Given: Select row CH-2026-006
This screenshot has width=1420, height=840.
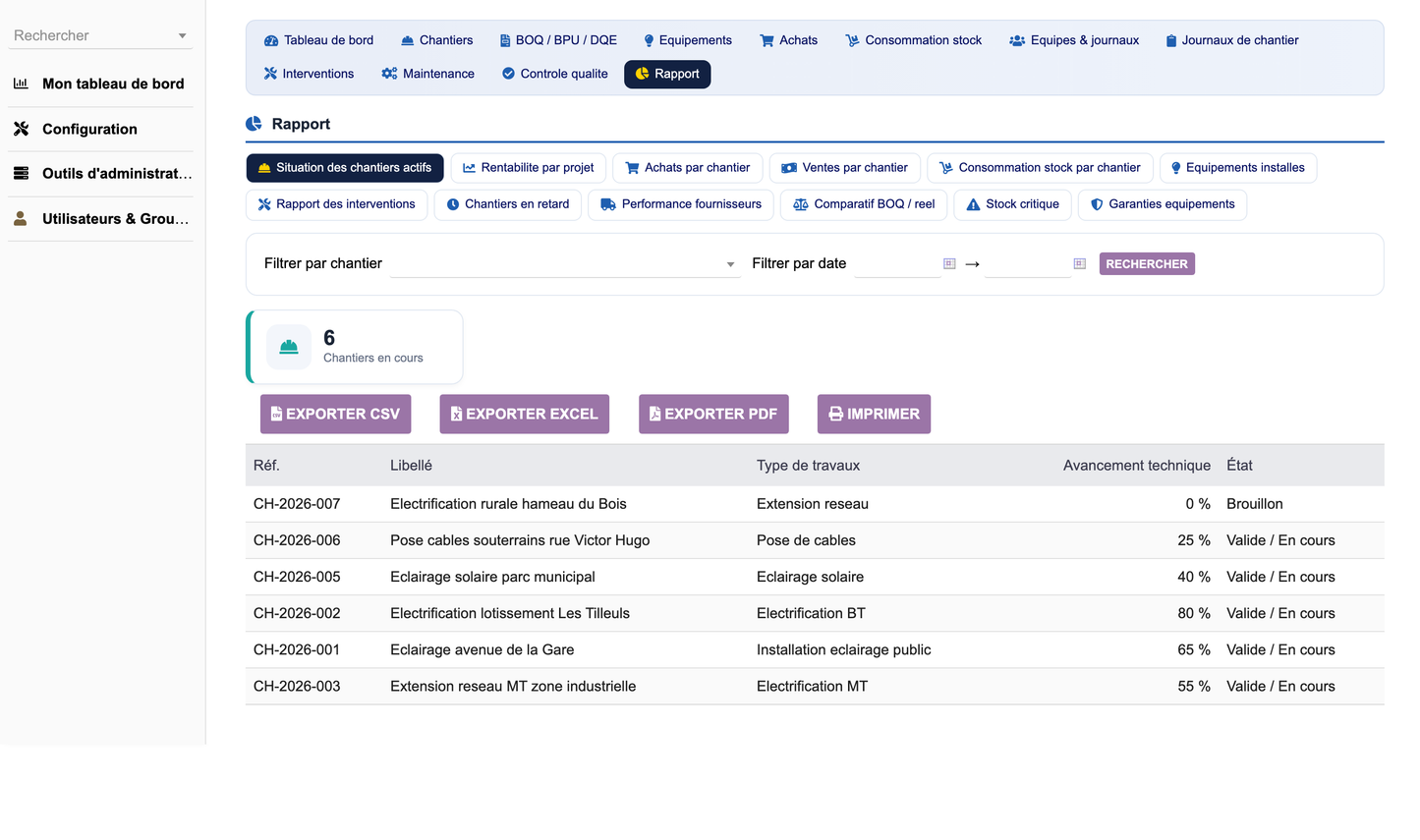Looking at the screenshot, I should [x=815, y=540].
